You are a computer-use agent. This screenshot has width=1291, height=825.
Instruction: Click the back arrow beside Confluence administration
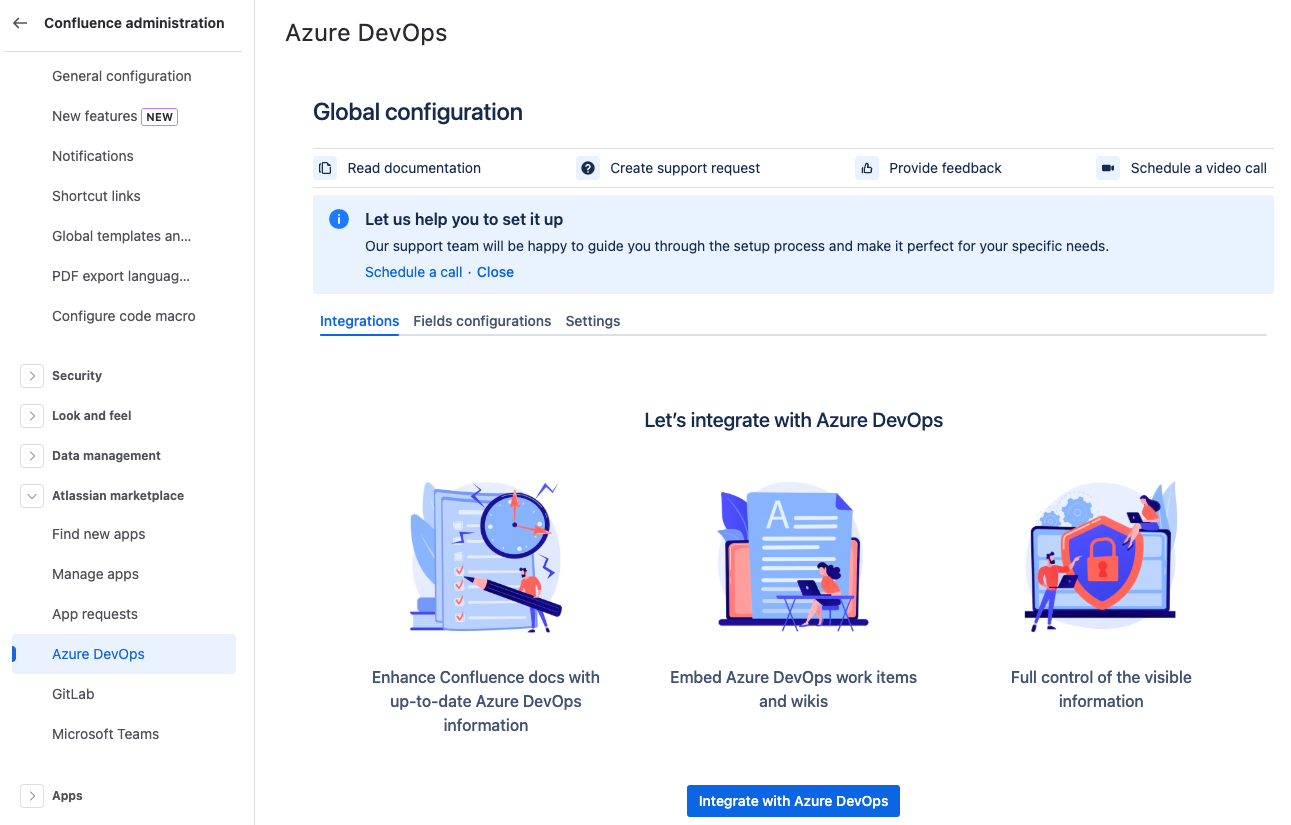tap(20, 23)
